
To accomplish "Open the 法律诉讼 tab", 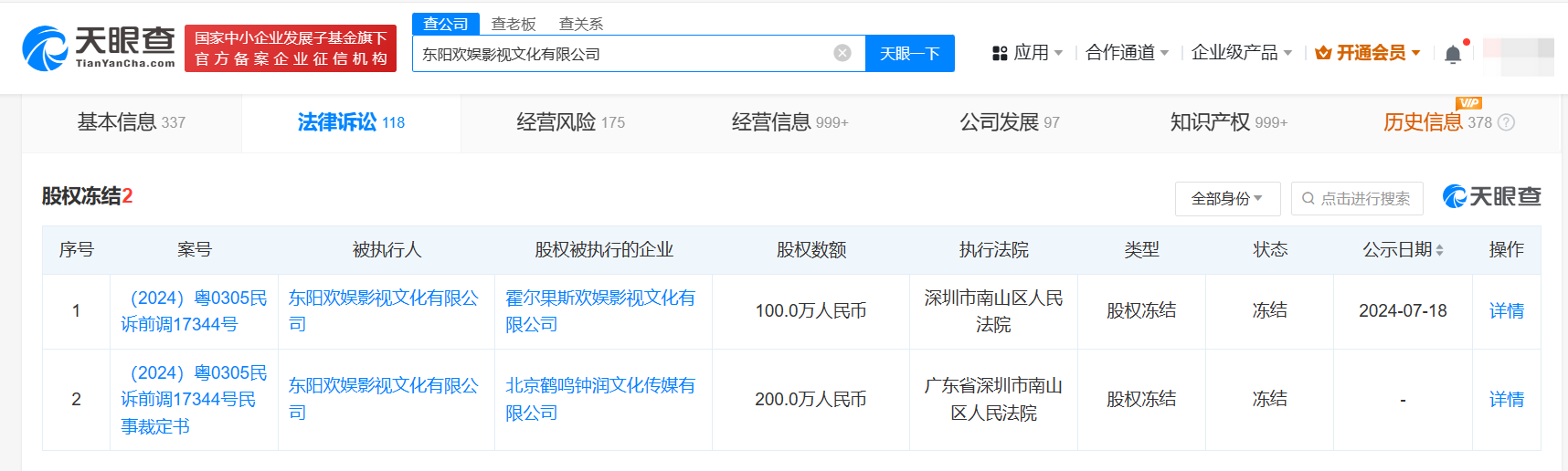I will pos(351,122).
